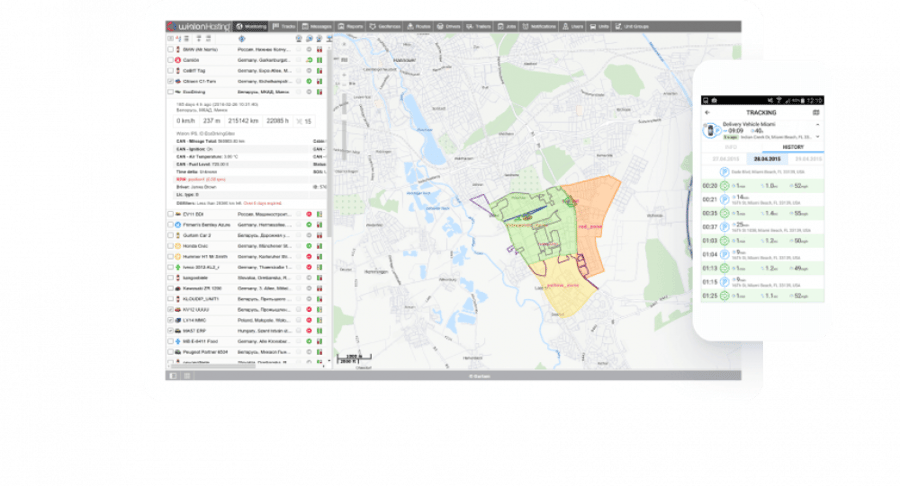Tick the Camión unit checkbox
The image size is (900, 486).
coord(170,60)
